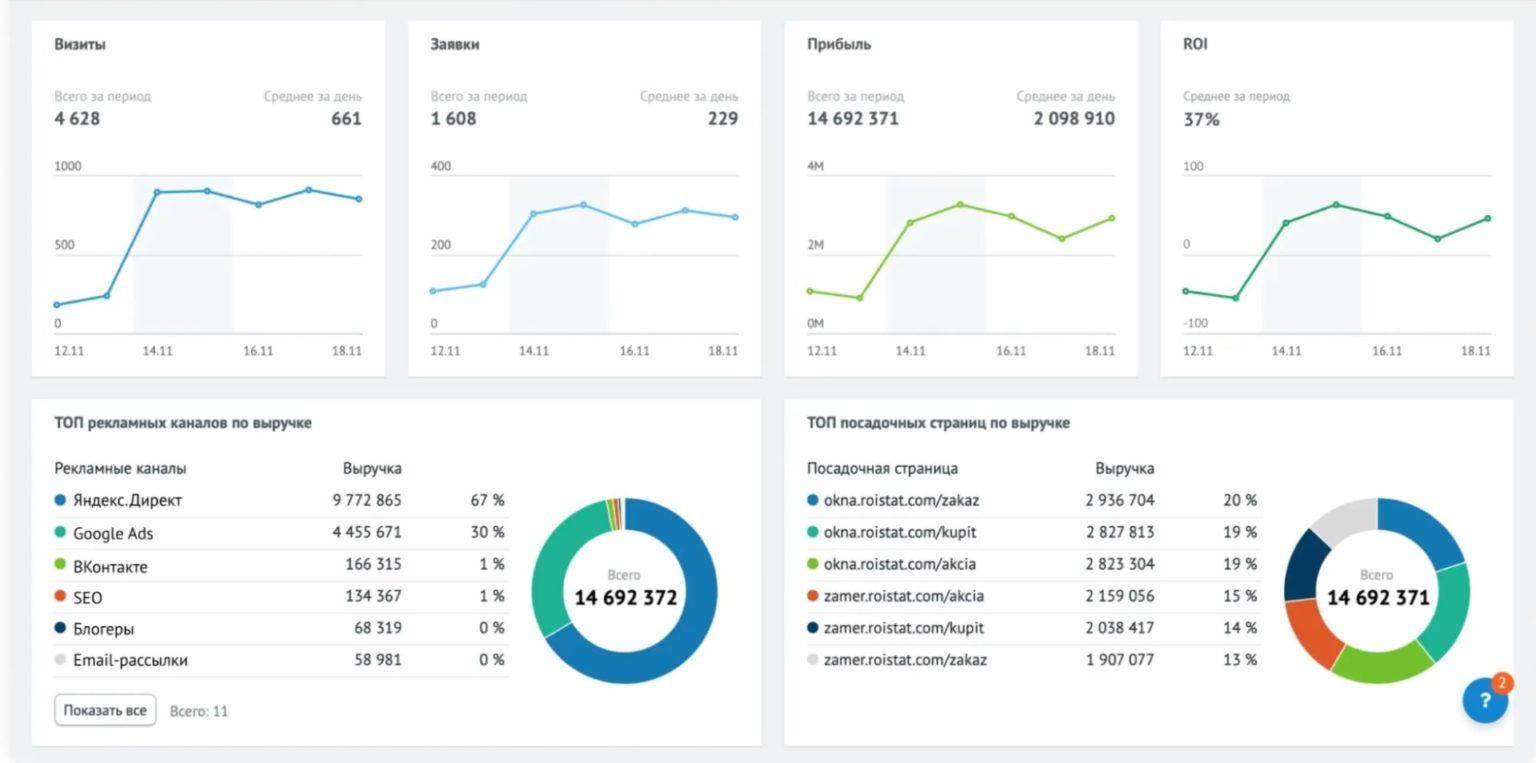Click the revenue value 2 827 813
This screenshot has height=763, width=1536.
(1120, 532)
